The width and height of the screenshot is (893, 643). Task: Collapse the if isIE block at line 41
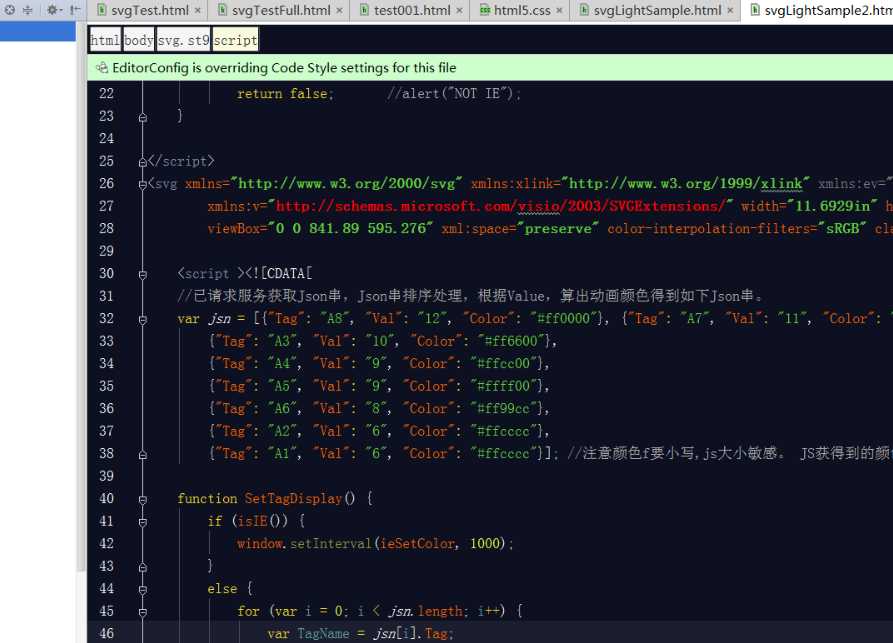click(143, 522)
